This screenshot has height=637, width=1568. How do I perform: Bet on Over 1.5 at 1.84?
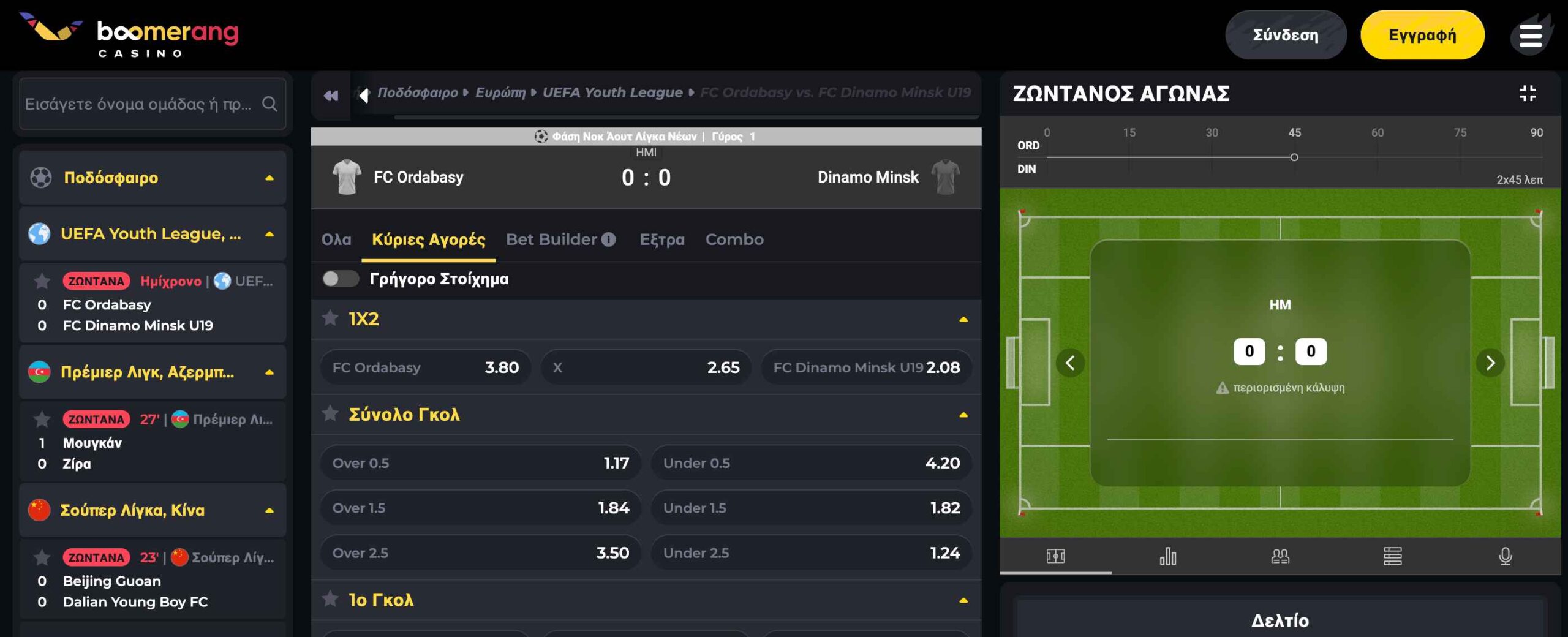pos(480,508)
